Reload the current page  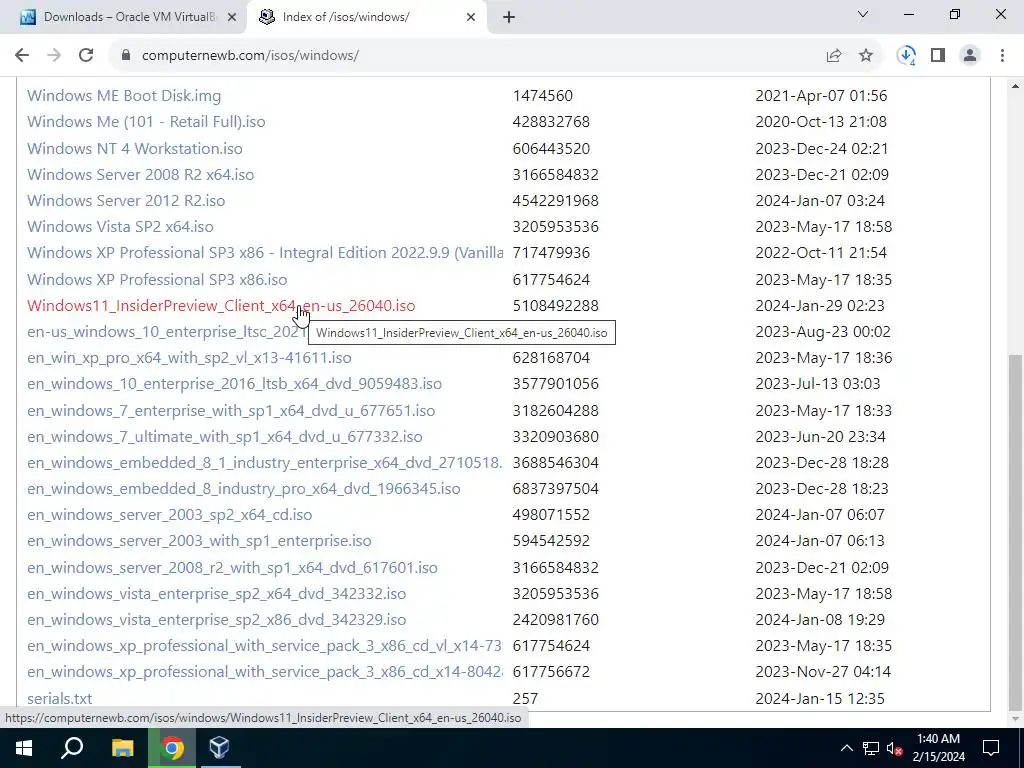pos(86,56)
